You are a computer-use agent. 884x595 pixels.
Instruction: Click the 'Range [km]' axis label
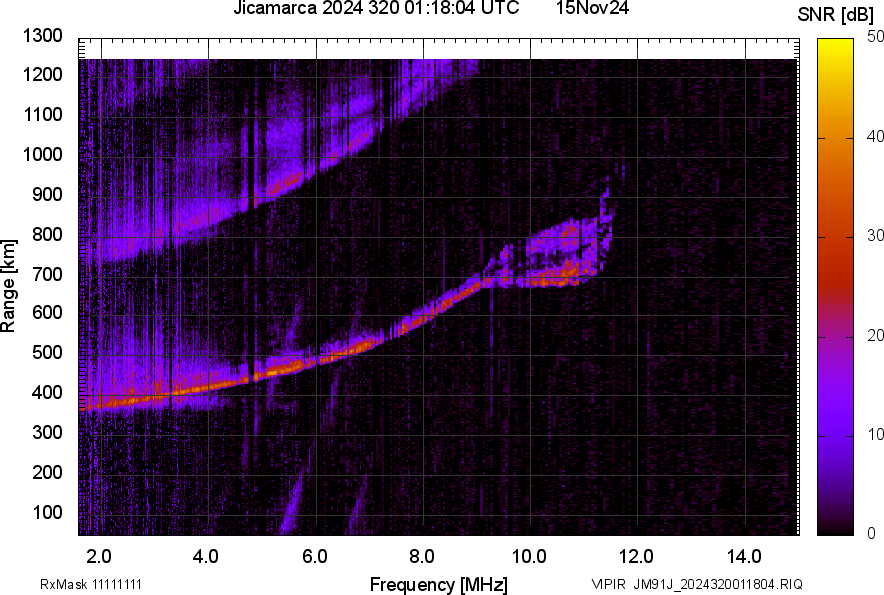pos(8,286)
